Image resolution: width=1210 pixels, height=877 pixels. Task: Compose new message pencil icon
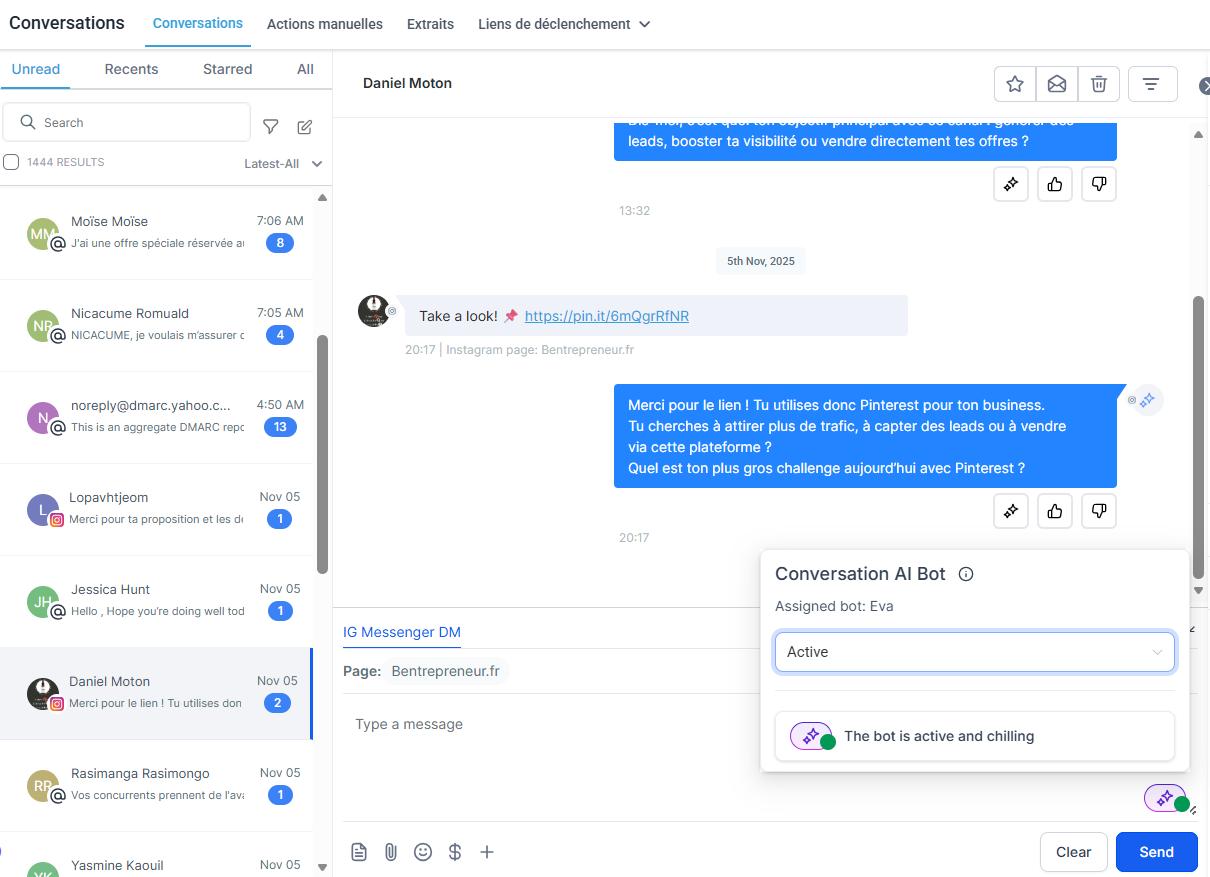tap(305, 127)
